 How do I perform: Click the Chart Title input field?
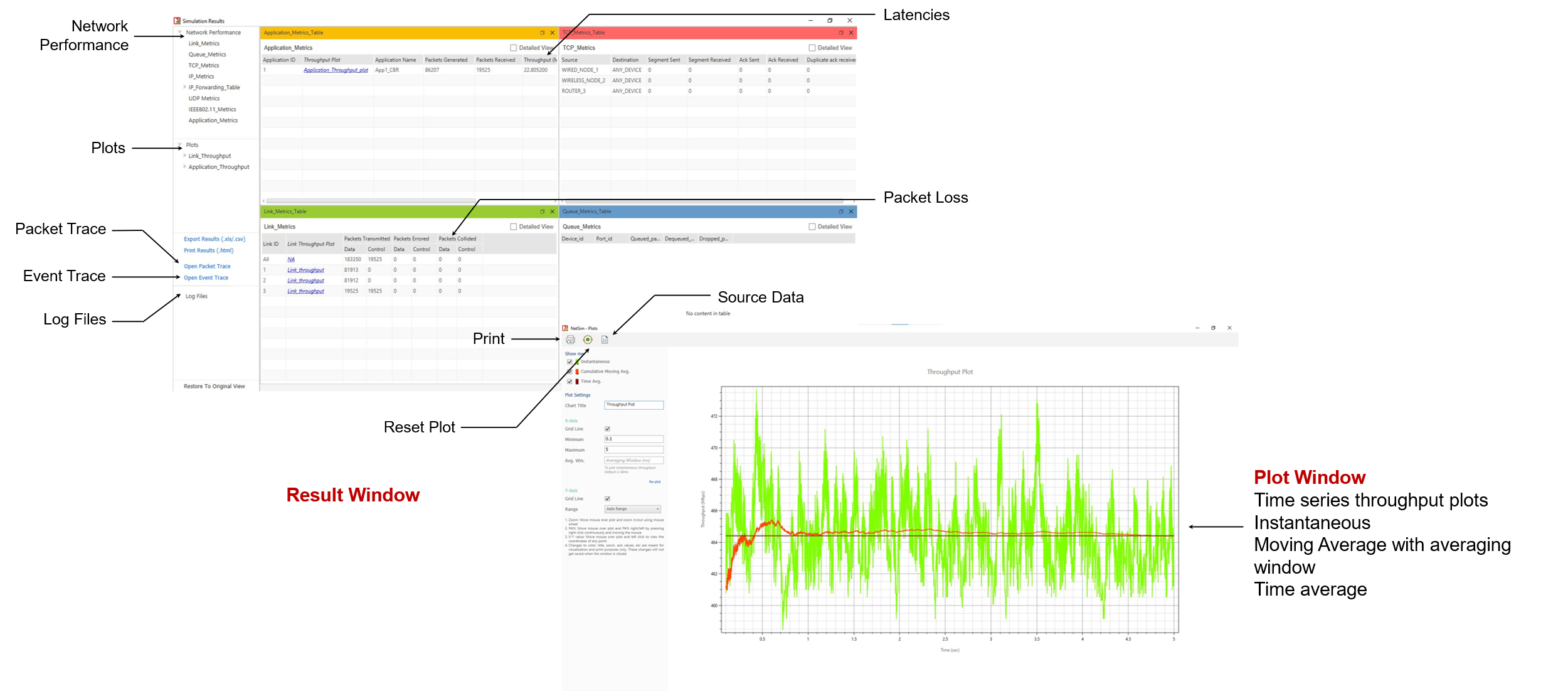[x=633, y=405]
